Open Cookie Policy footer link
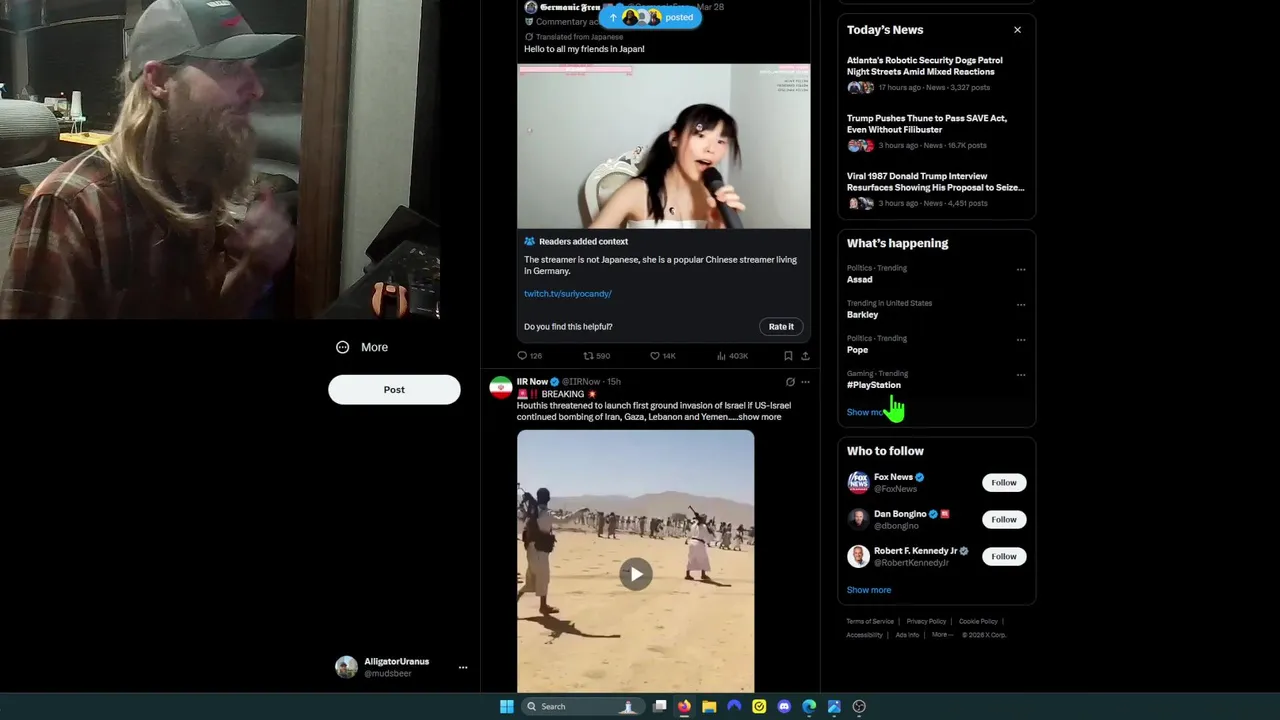The height and width of the screenshot is (720, 1280). pos(978,622)
